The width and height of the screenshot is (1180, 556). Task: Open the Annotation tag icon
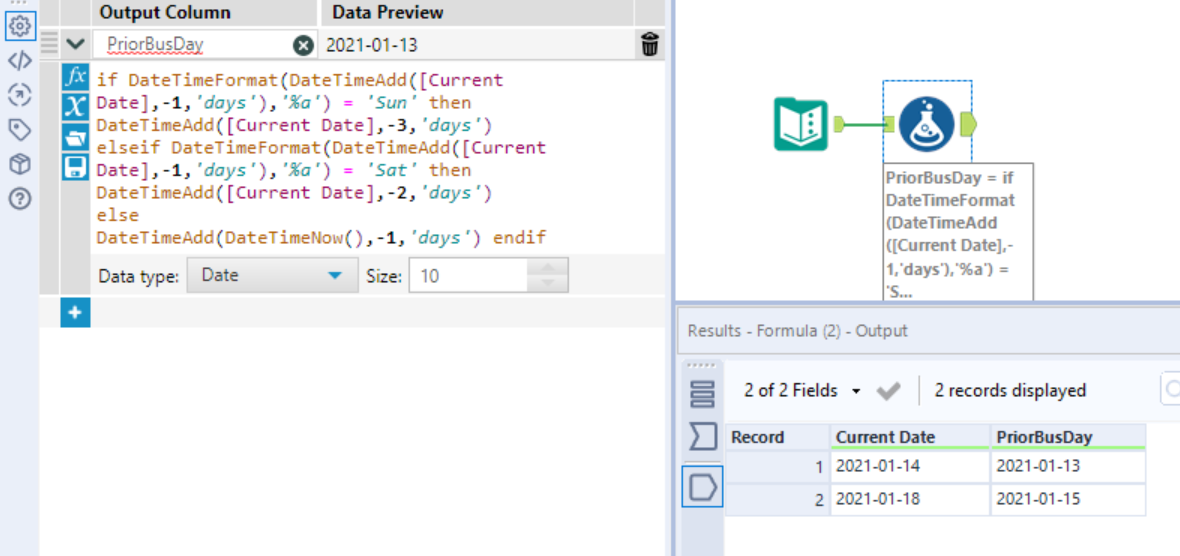click(x=20, y=130)
